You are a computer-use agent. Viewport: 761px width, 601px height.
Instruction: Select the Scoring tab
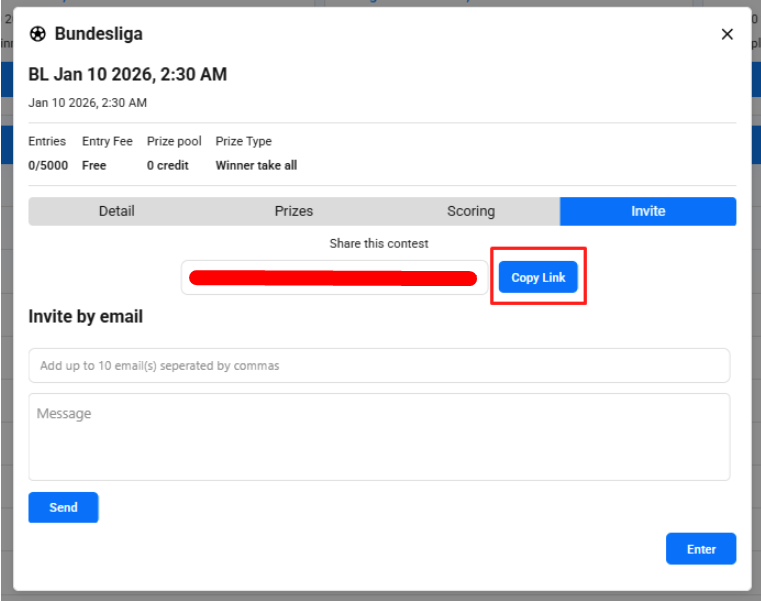471,211
